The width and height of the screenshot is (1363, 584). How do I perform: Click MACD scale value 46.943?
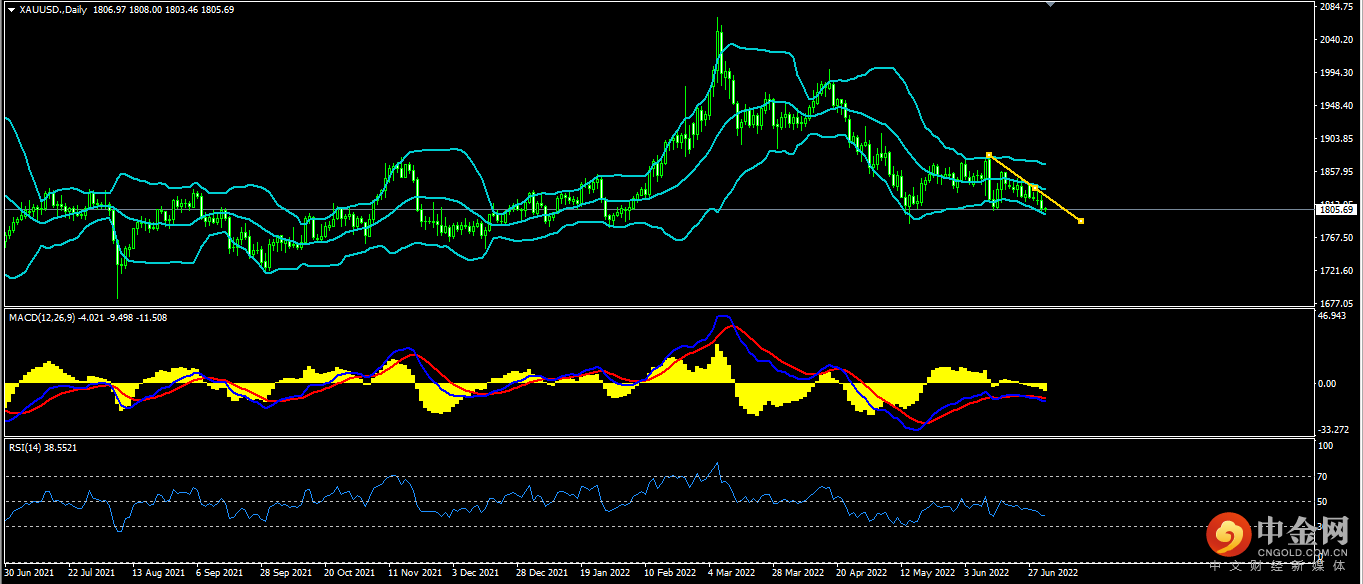click(x=1333, y=316)
